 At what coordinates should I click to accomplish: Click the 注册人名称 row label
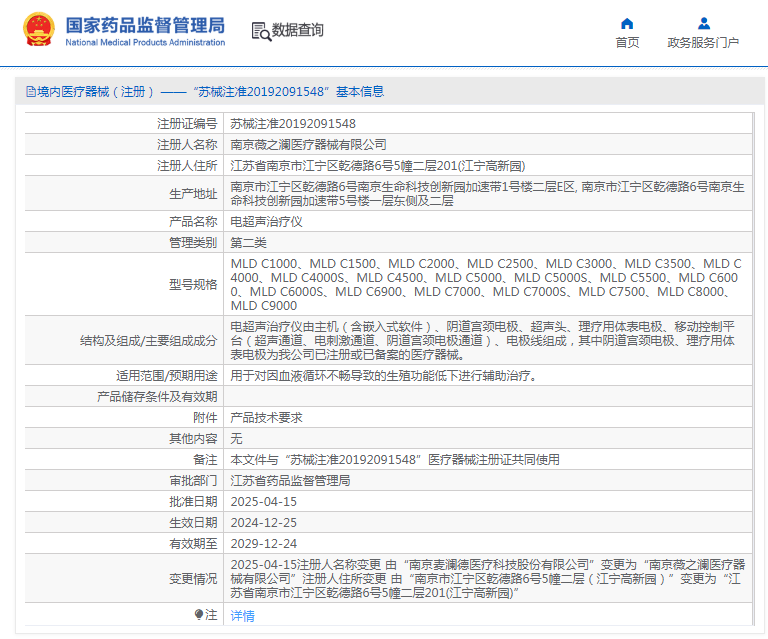(x=187, y=145)
